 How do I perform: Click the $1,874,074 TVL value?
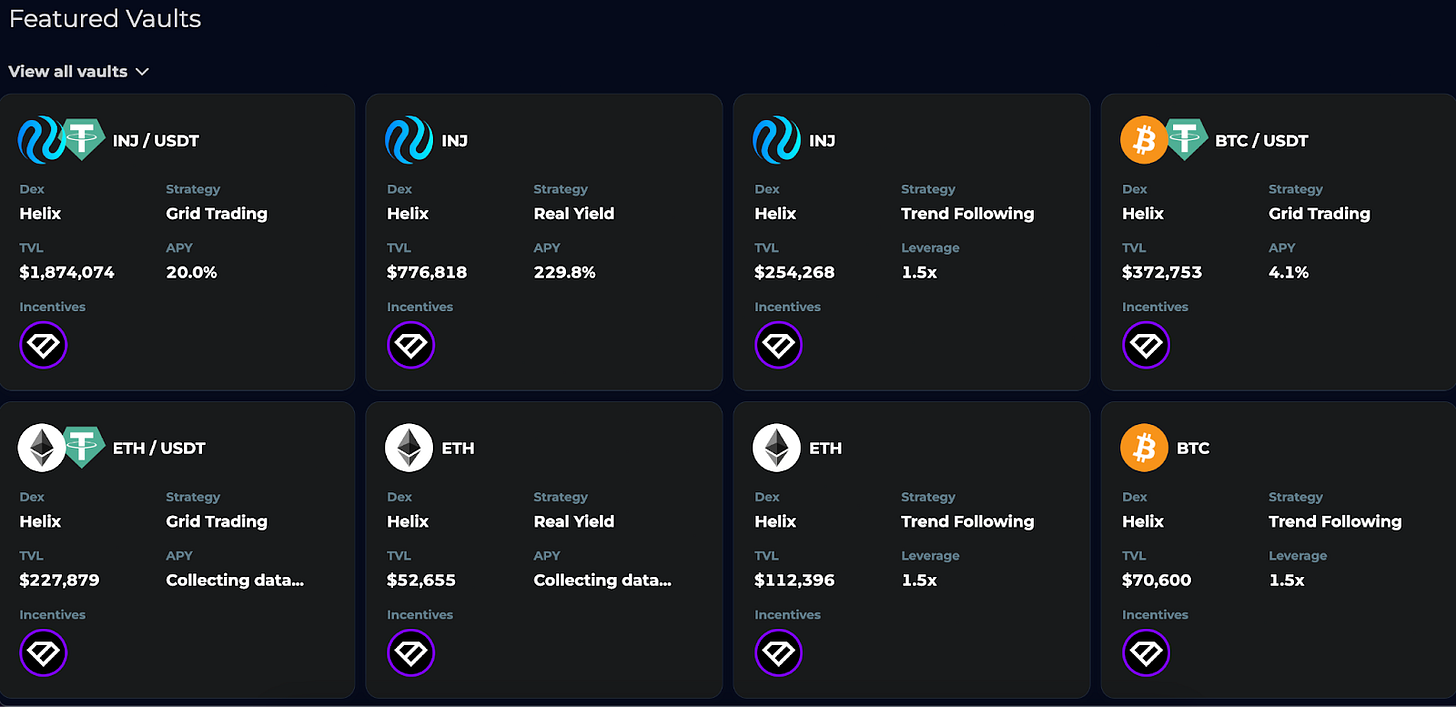[x=67, y=272]
